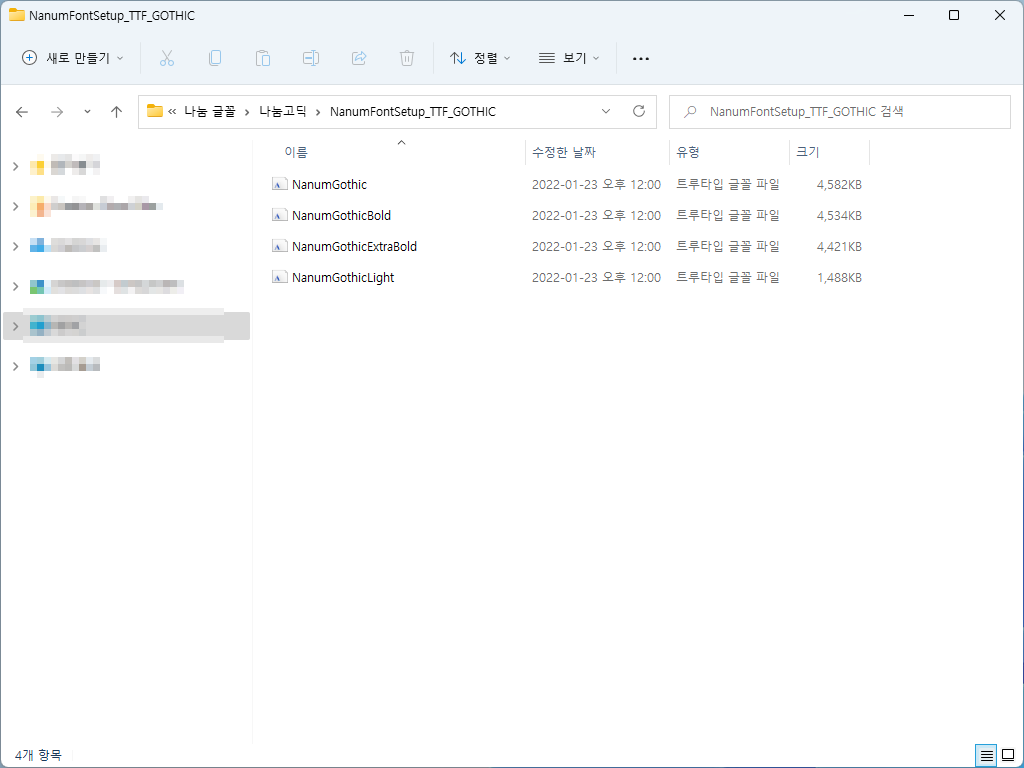Switch to large icons view in status bar

point(1008,756)
